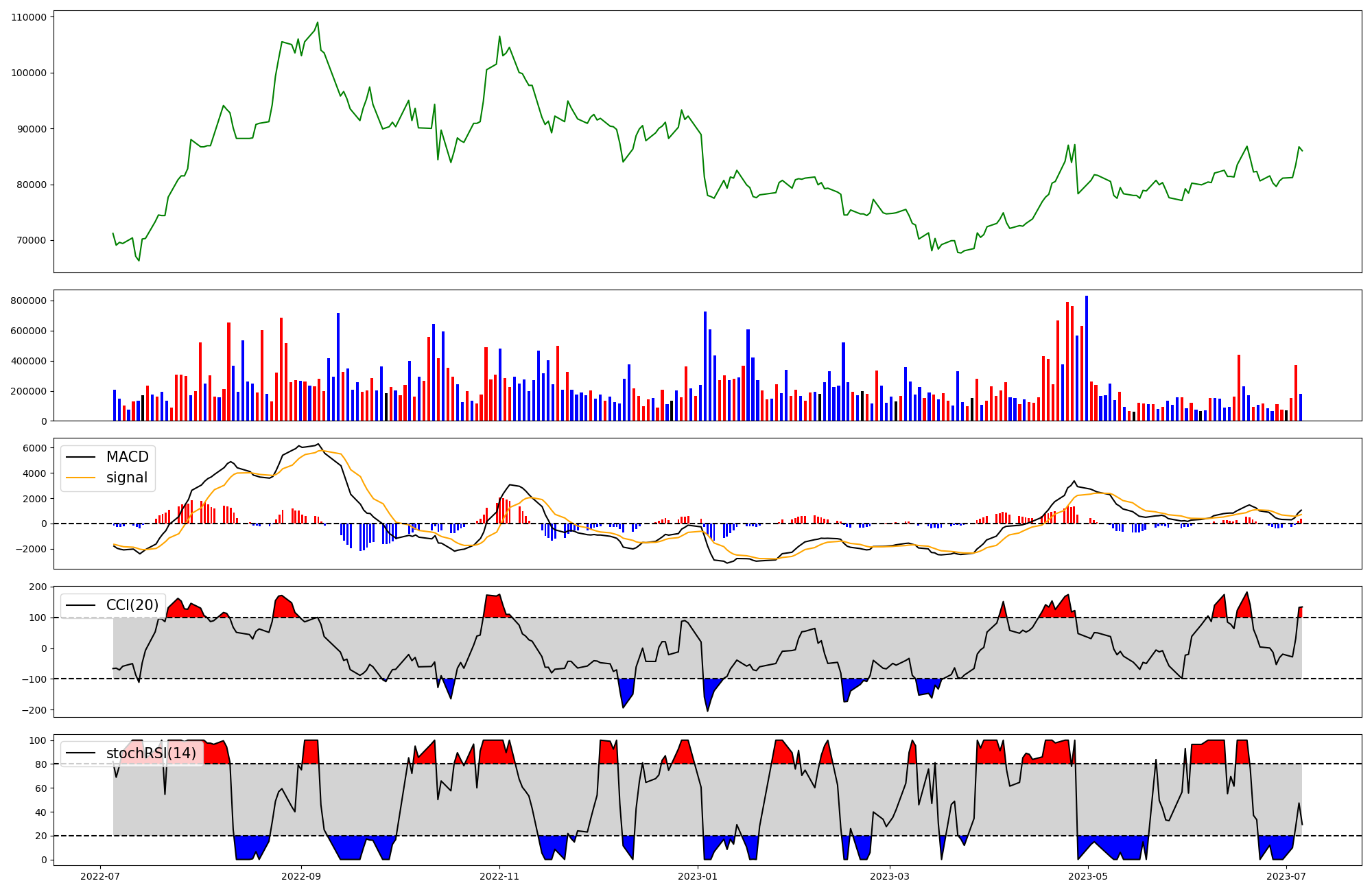Click the orange signal legend line swatch
Viewport: 1372px width, 892px height.
coord(81,478)
